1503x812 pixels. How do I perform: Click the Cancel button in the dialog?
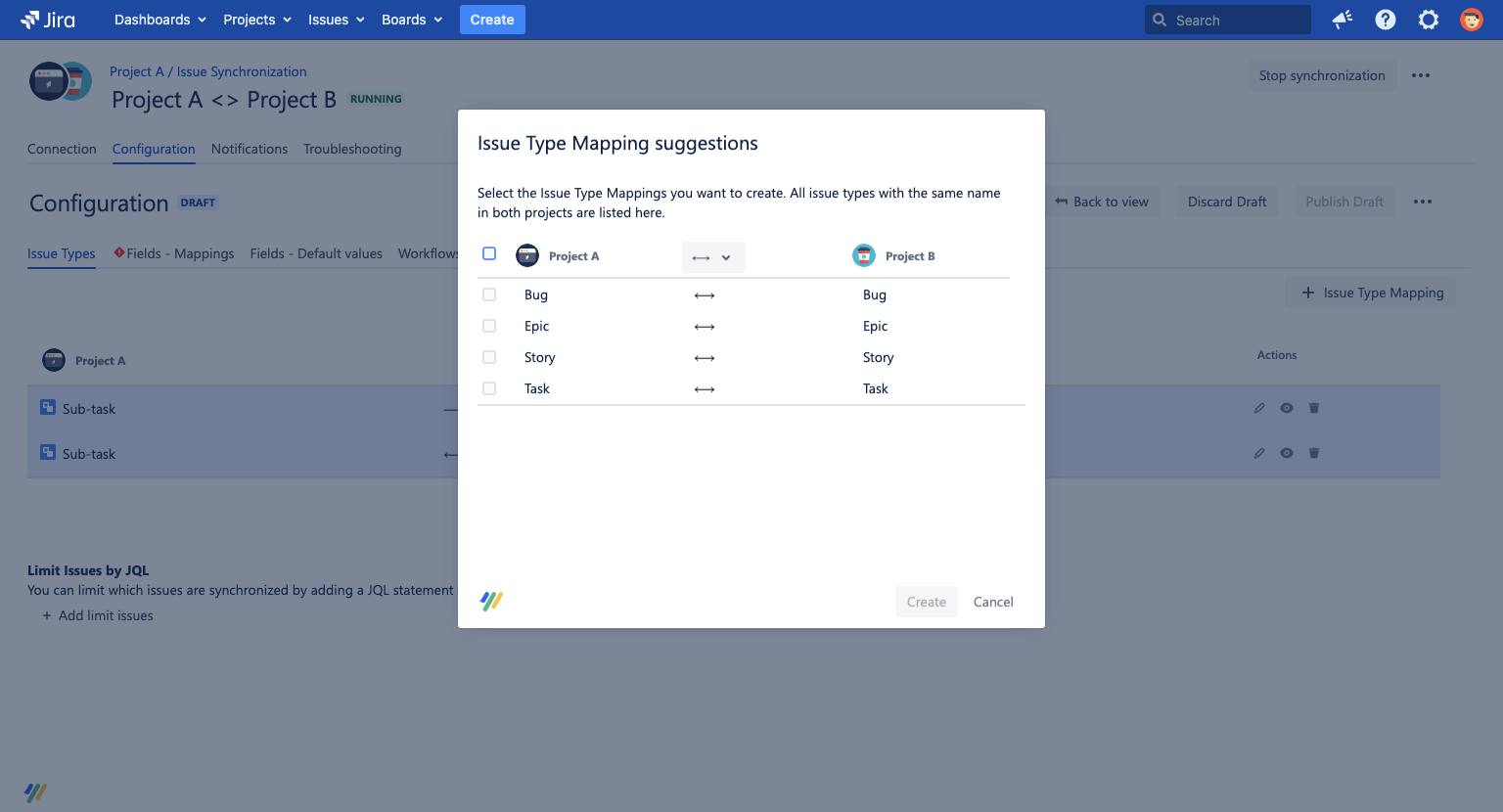pos(992,601)
